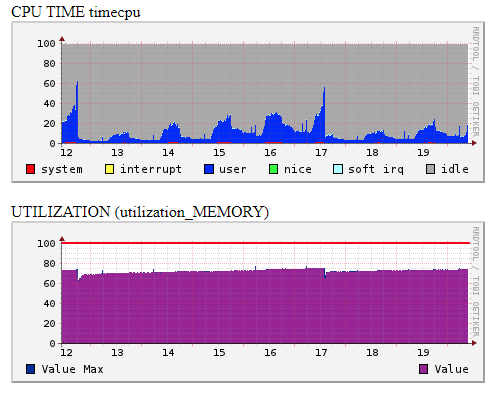Click the CPU spike peak near hour 12
Screen dimensions: 493x396
[77, 82]
